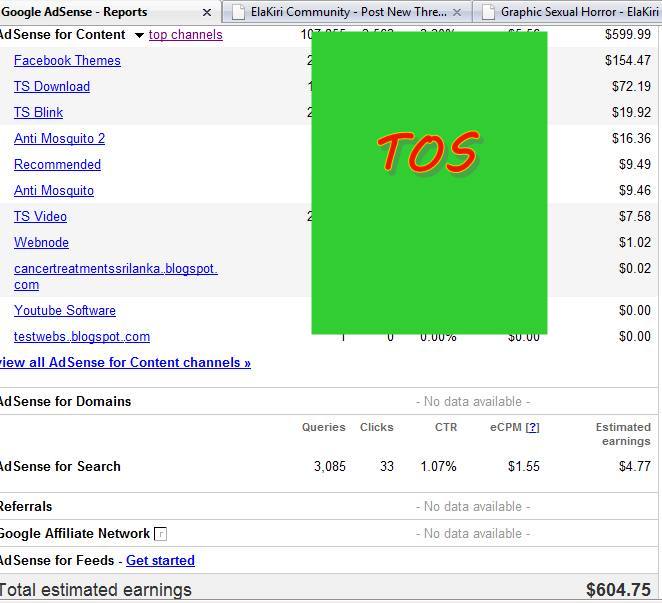
Task: Select AdSense for Search CTR 1.07%
Action: point(438,467)
